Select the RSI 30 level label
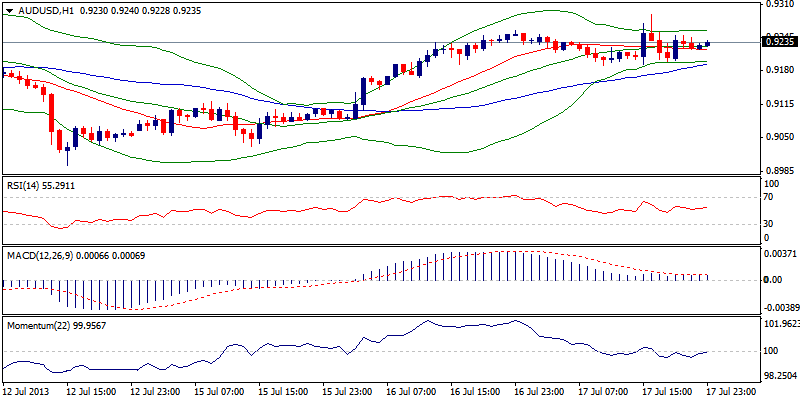The width and height of the screenshot is (800, 400). [x=767, y=223]
